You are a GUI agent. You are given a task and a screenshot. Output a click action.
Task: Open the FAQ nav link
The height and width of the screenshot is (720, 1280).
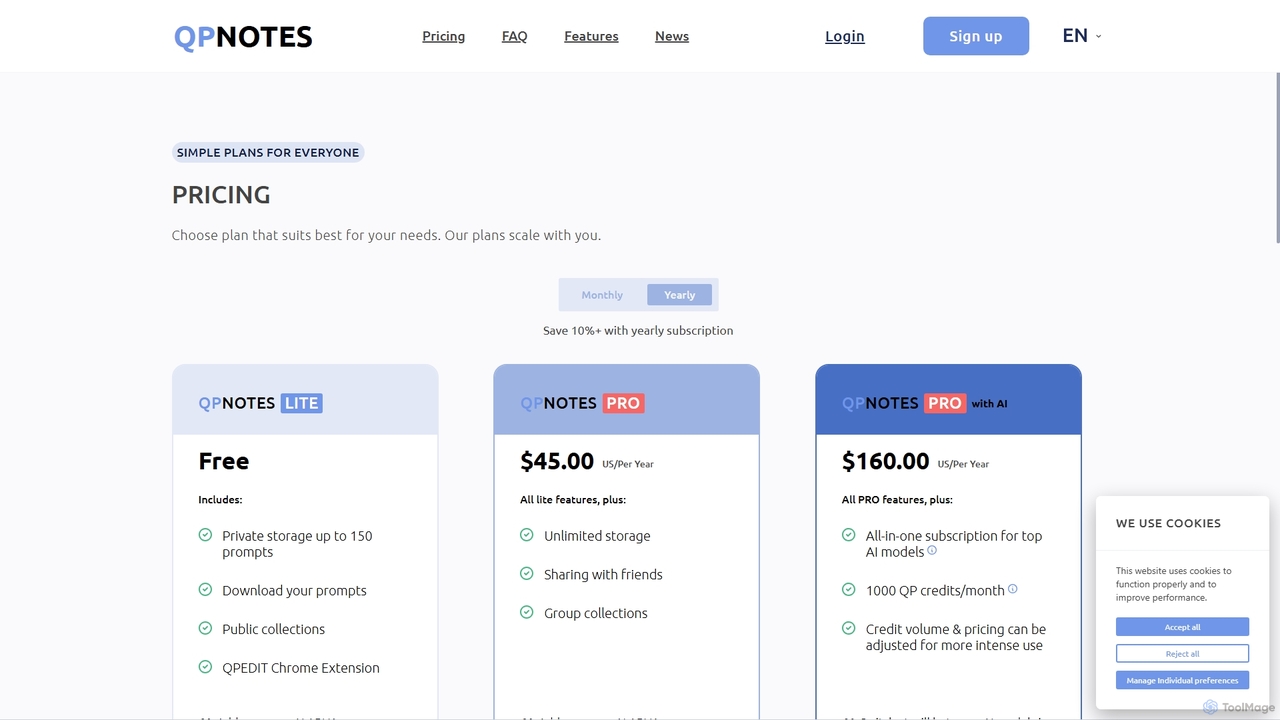(x=514, y=36)
